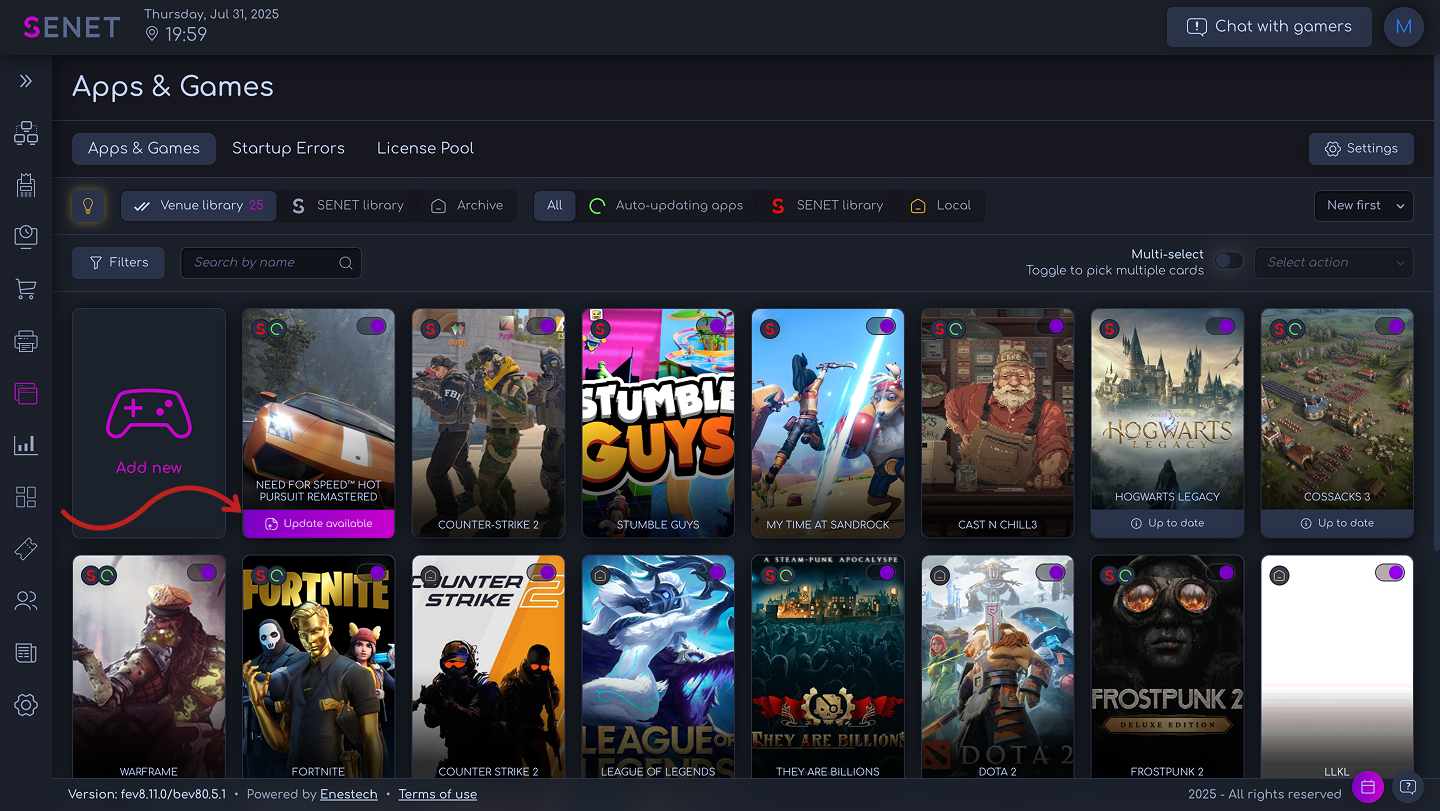The image size is (1440, 811).
Task: Select the All filter
Action: (555, 206)
